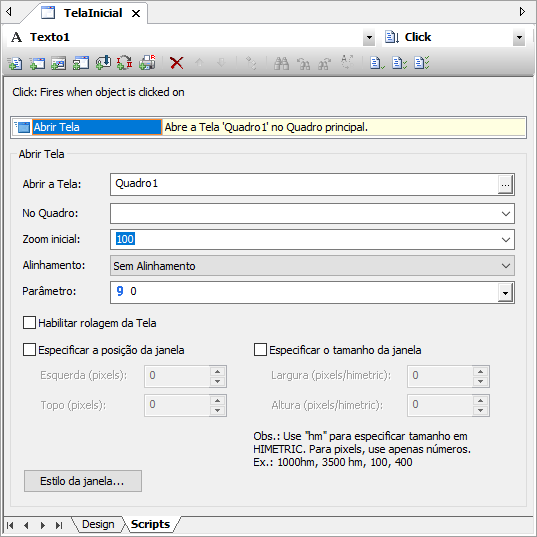Click the Abrir a Tela text field
The width and height of the screenshot is (537, 537).
point(304,185)
